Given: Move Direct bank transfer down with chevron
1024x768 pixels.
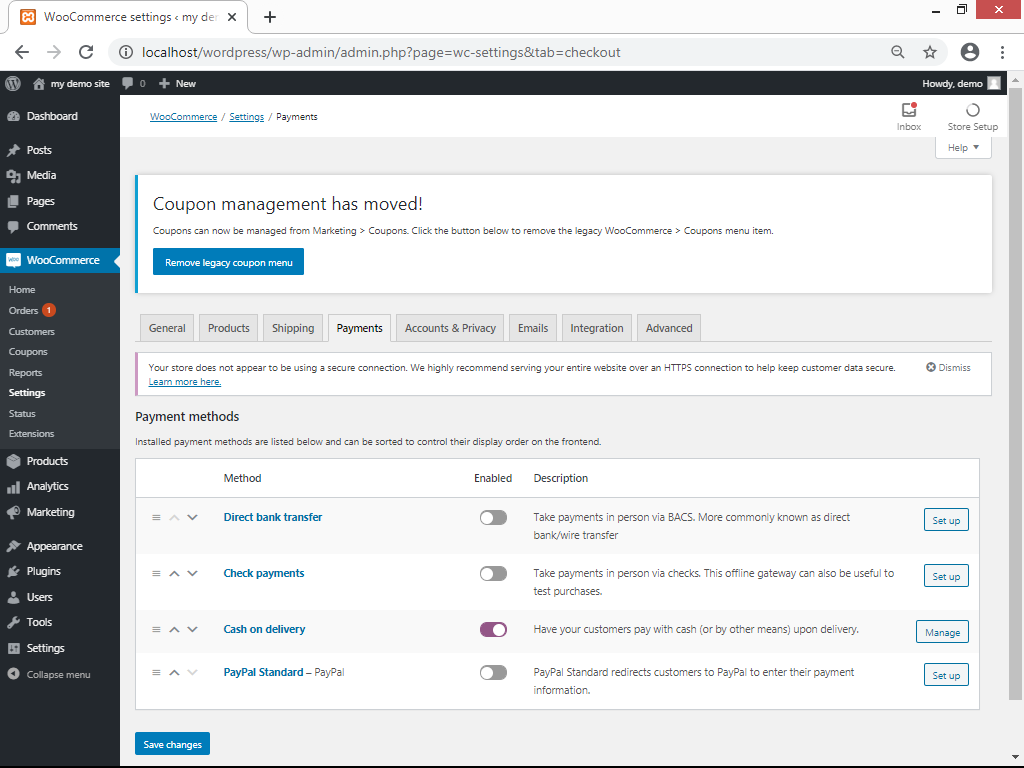Looking at the screenshot, I should tap(192, 517).
